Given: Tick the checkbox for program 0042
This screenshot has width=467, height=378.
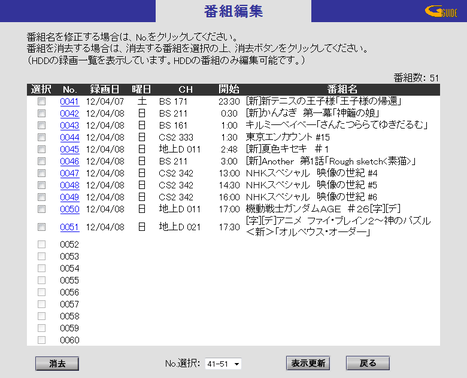Looking at the screenshot, I should coord(41,113).
